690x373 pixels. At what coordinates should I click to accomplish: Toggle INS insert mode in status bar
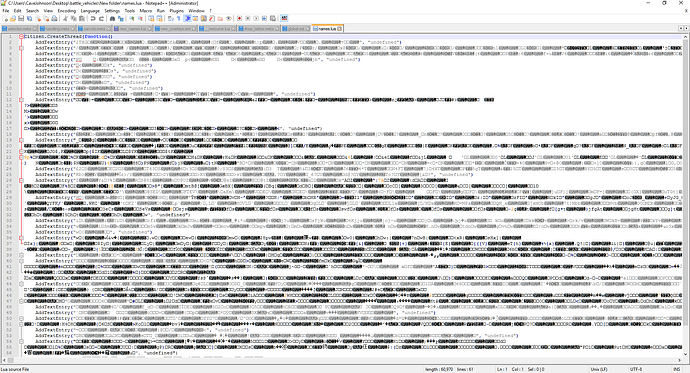click(676, 369)
